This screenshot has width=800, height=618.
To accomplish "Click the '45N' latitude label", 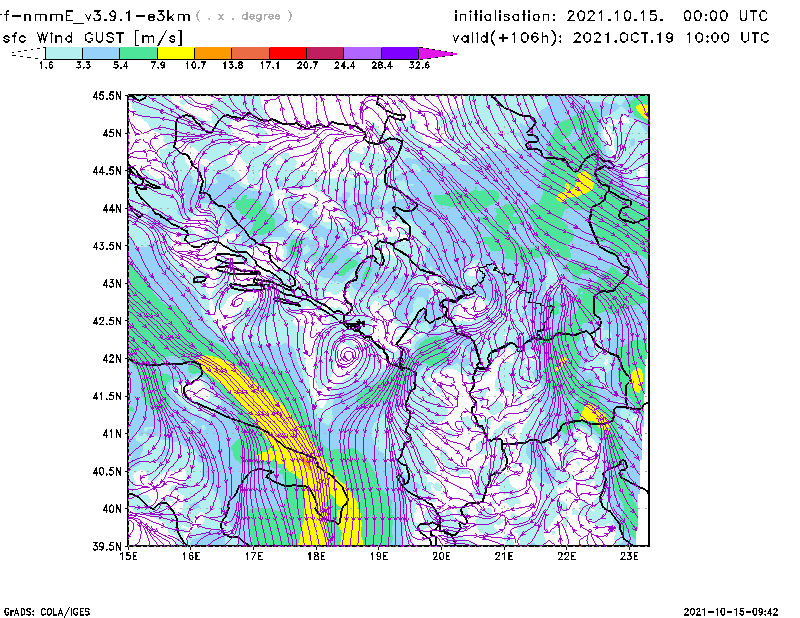I will point(112,133).
